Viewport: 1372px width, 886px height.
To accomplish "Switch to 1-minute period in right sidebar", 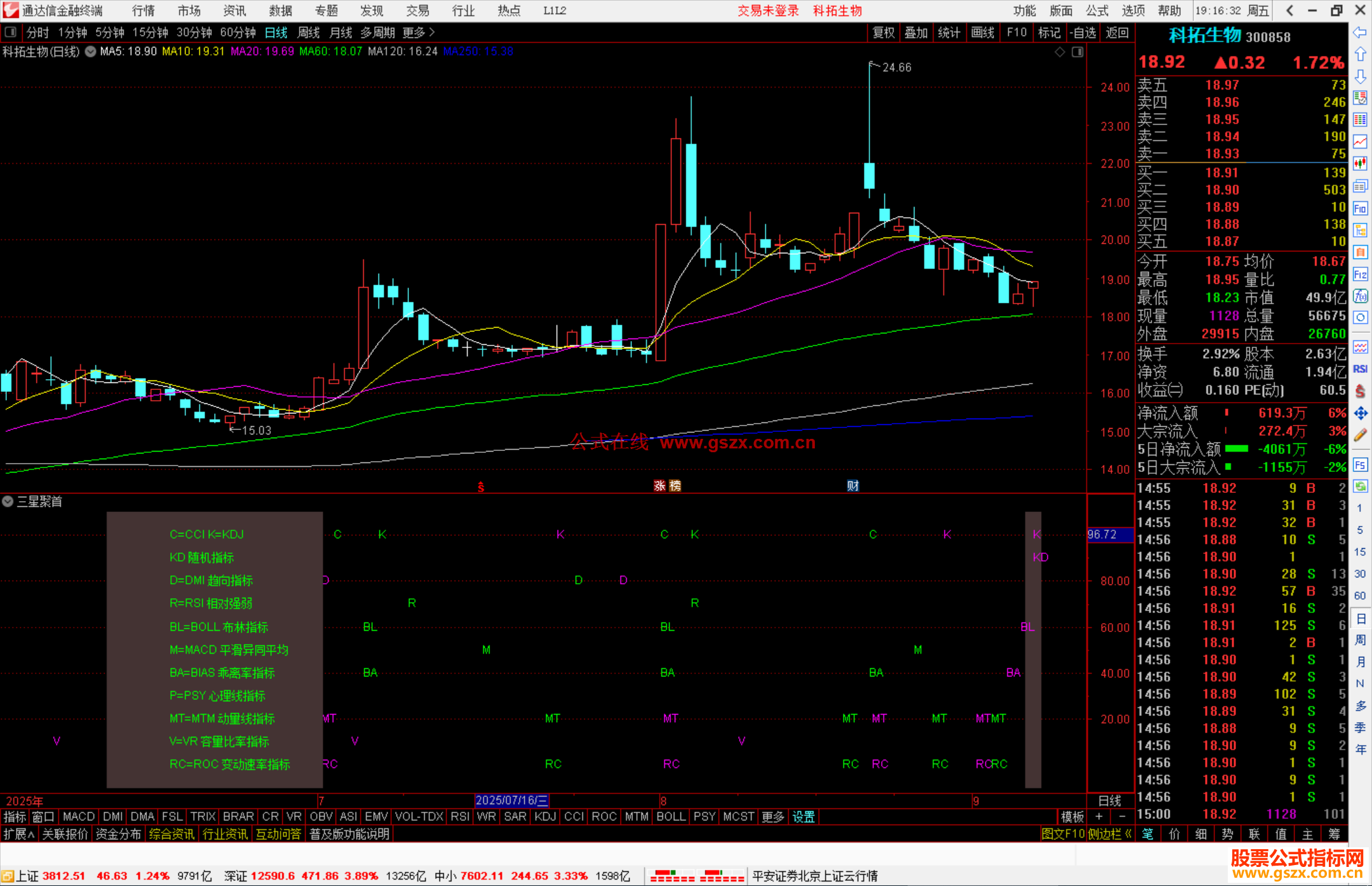I will point(1359,508).
